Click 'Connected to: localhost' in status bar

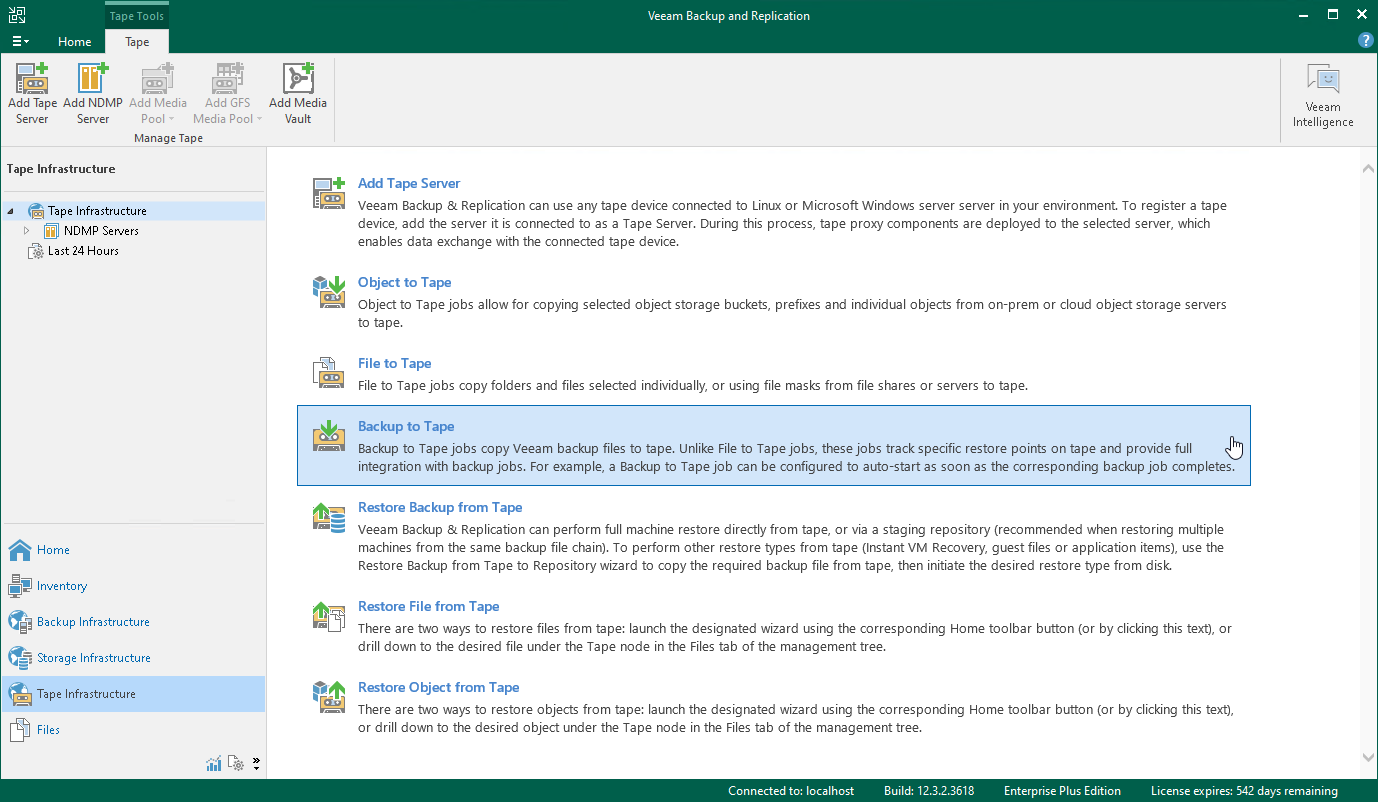791,791
